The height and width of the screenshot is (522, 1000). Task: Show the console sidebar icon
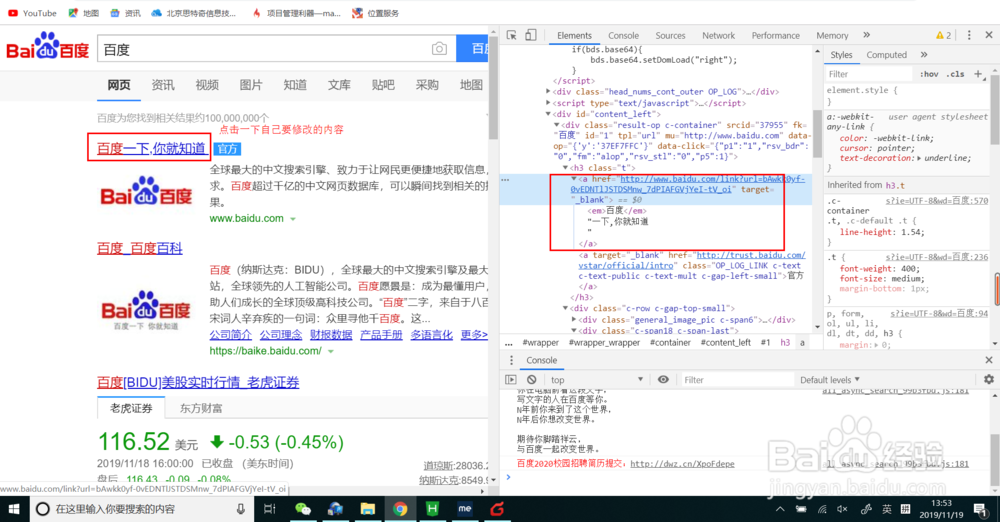[x=511, y=380]
